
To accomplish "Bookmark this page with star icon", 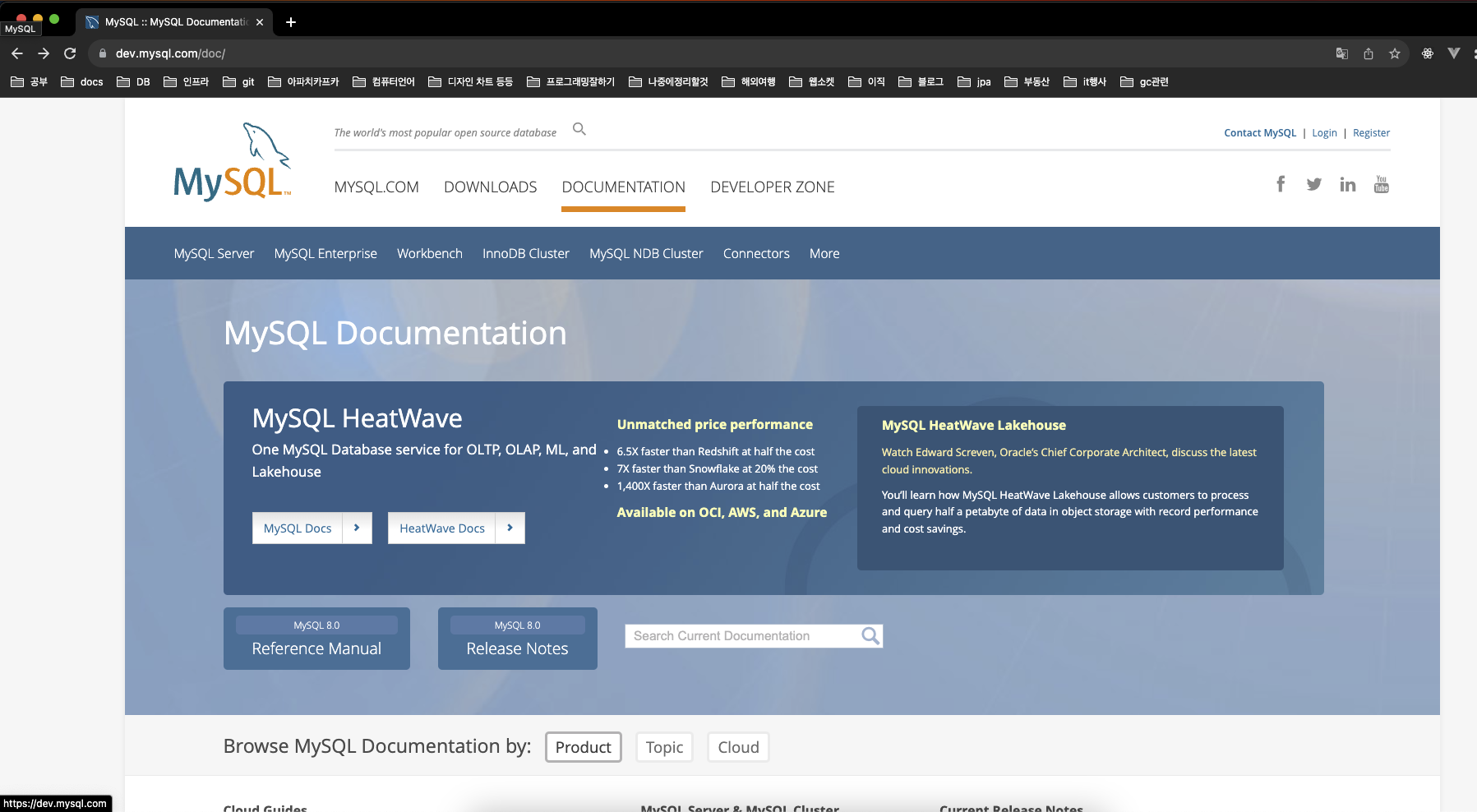I will 1395,53.
